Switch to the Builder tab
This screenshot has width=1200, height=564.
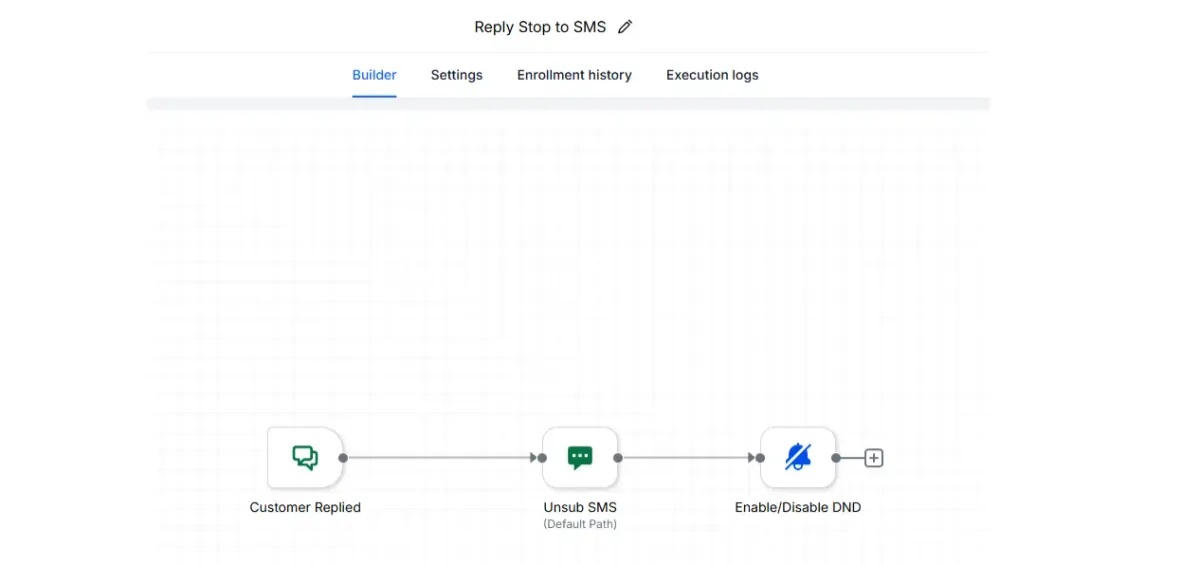click(x=374, y=75)
